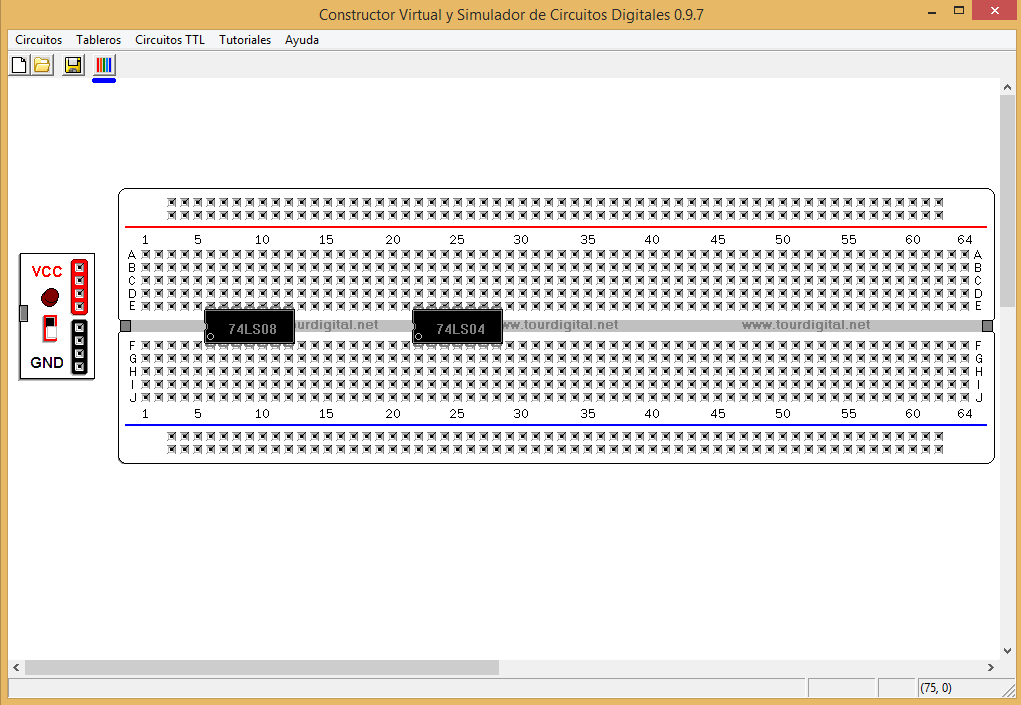The height and width of the screenshot is (705, 1021).
Task: Click the first hole of top power rail
Action: click(171, 202)
